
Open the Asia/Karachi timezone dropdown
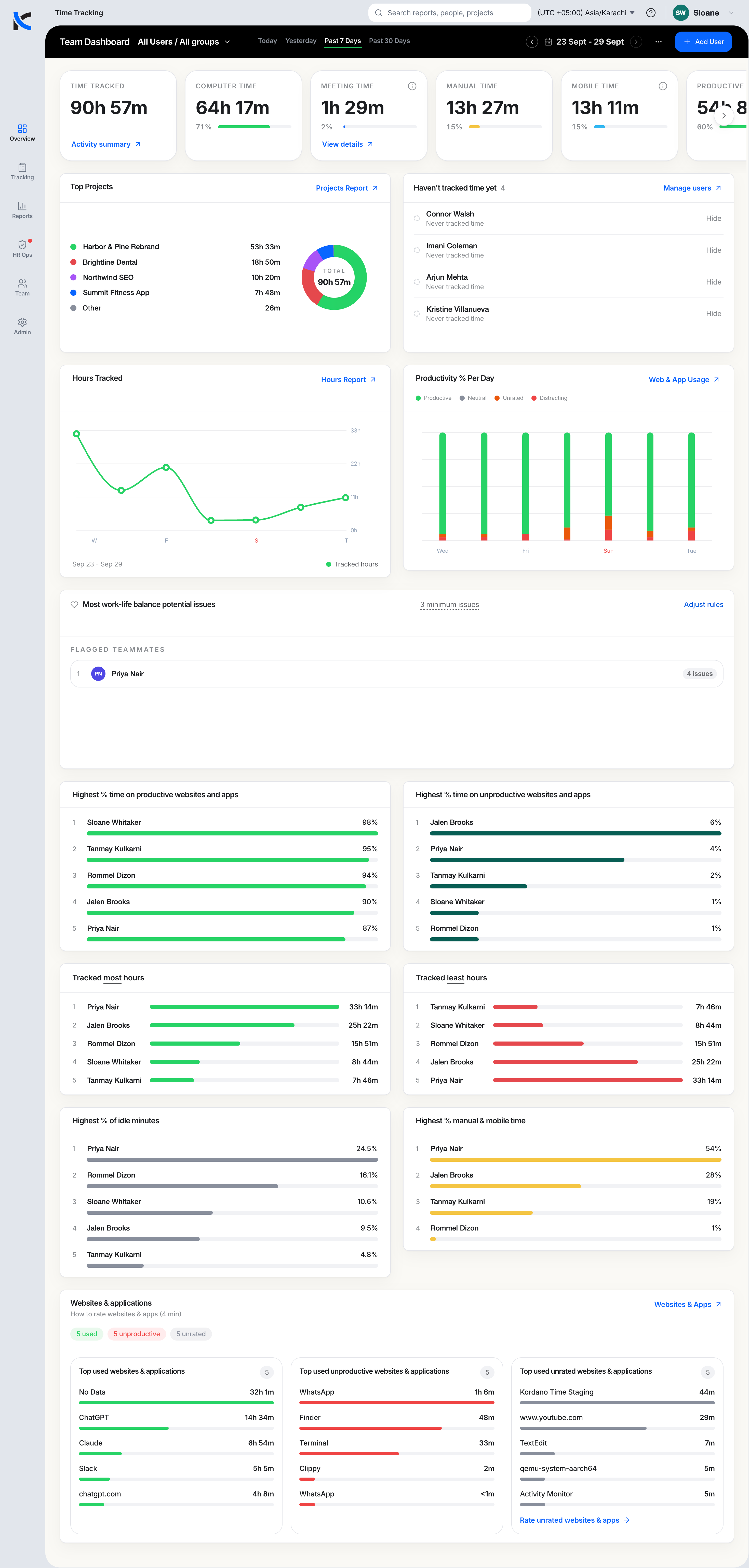click(586, 13)
